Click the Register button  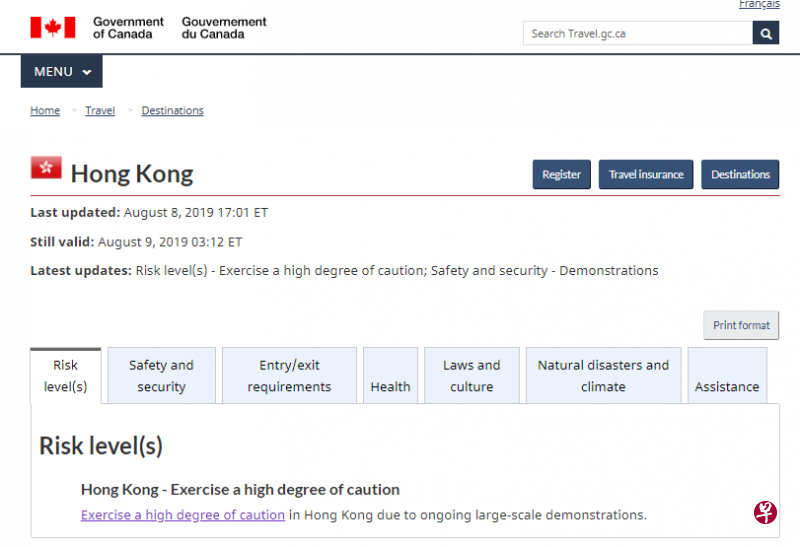point(562,175)
